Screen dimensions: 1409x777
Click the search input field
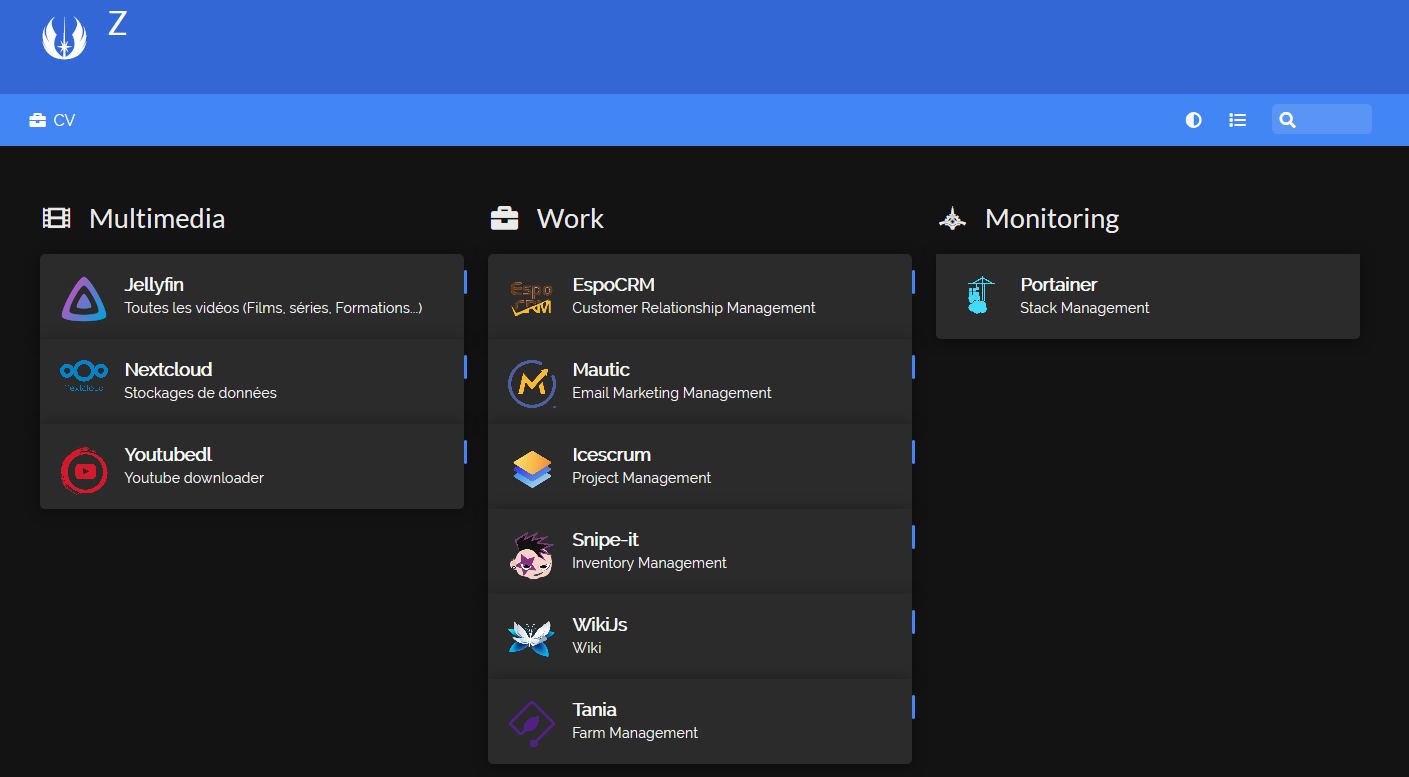tap(1322, 119)
